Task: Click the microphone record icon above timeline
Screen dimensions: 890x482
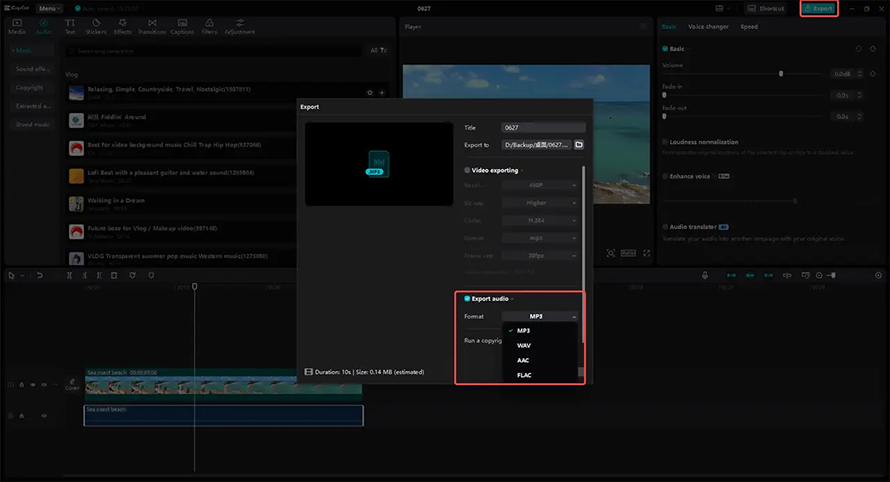Action: coord(704,275)
